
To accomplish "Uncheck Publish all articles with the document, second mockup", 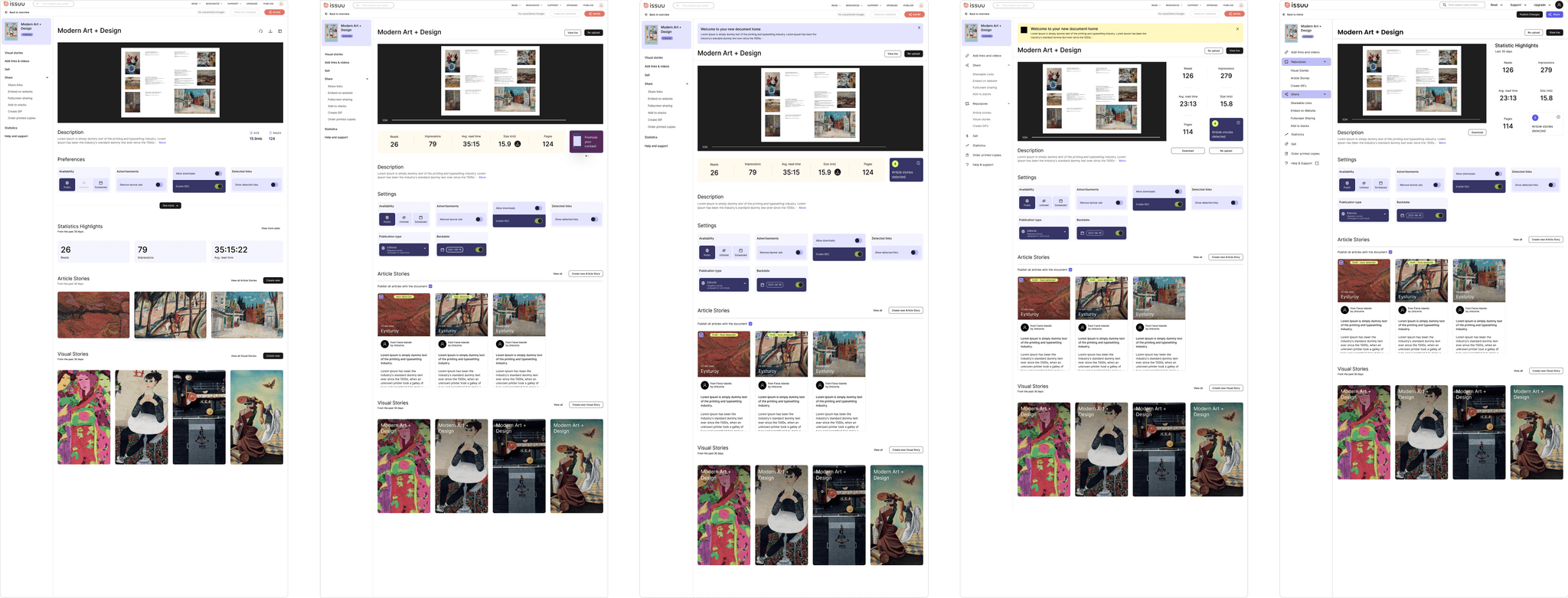I will 430,286.
